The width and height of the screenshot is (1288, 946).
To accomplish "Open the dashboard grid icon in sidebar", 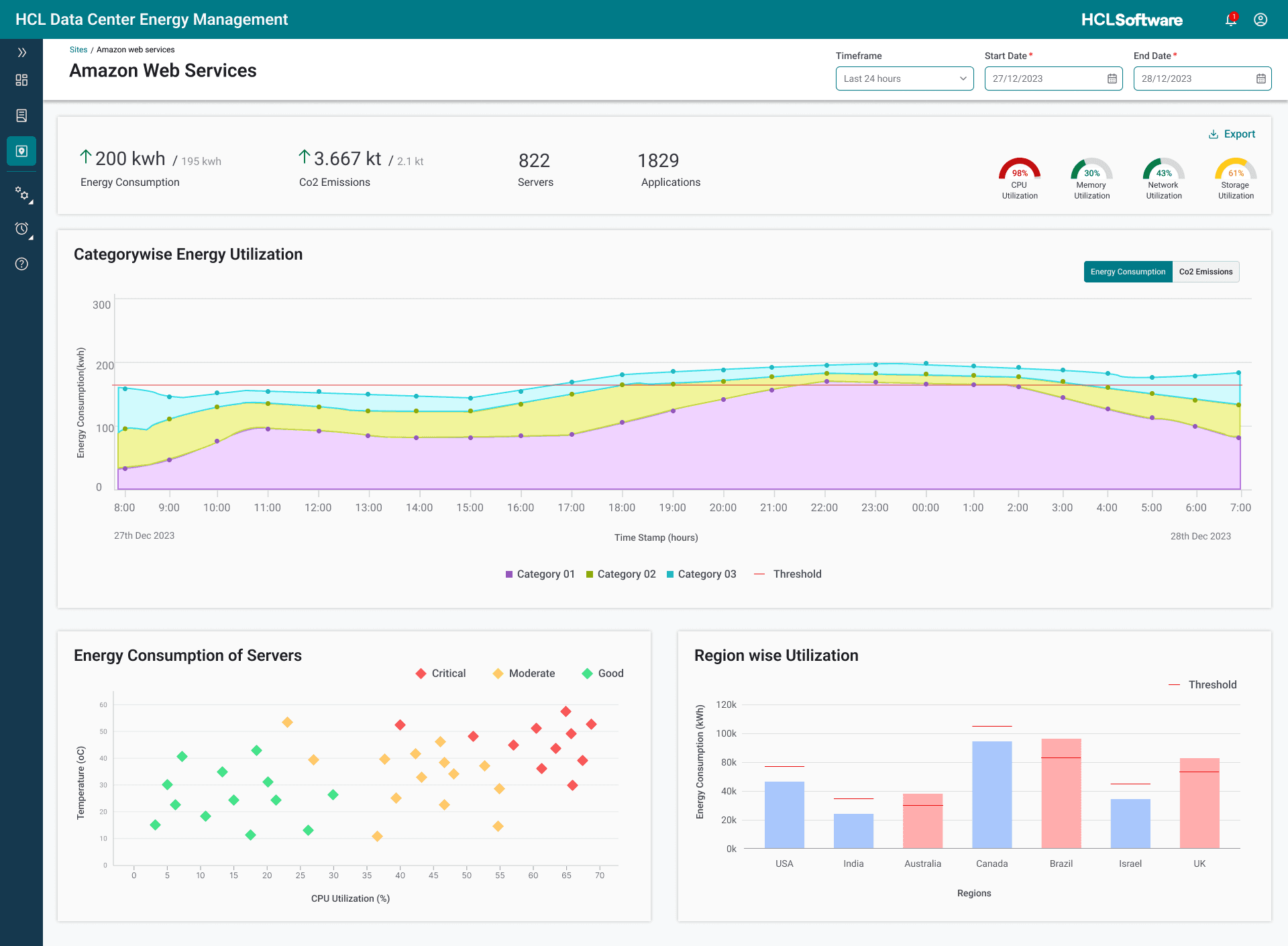I will (21, 80).
